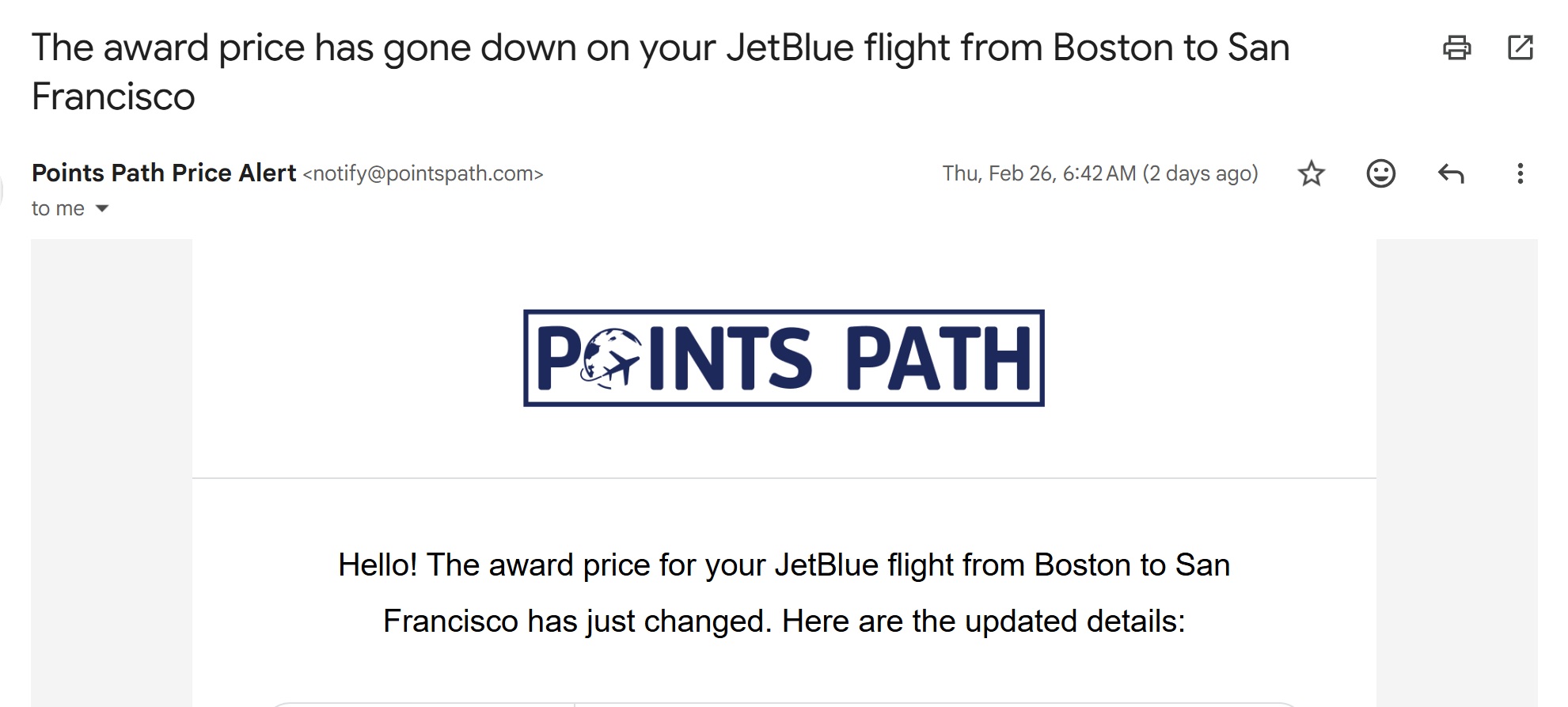1568x707 pixels.
Task: Click the word PATH in the logo
Action: [939, 359]
